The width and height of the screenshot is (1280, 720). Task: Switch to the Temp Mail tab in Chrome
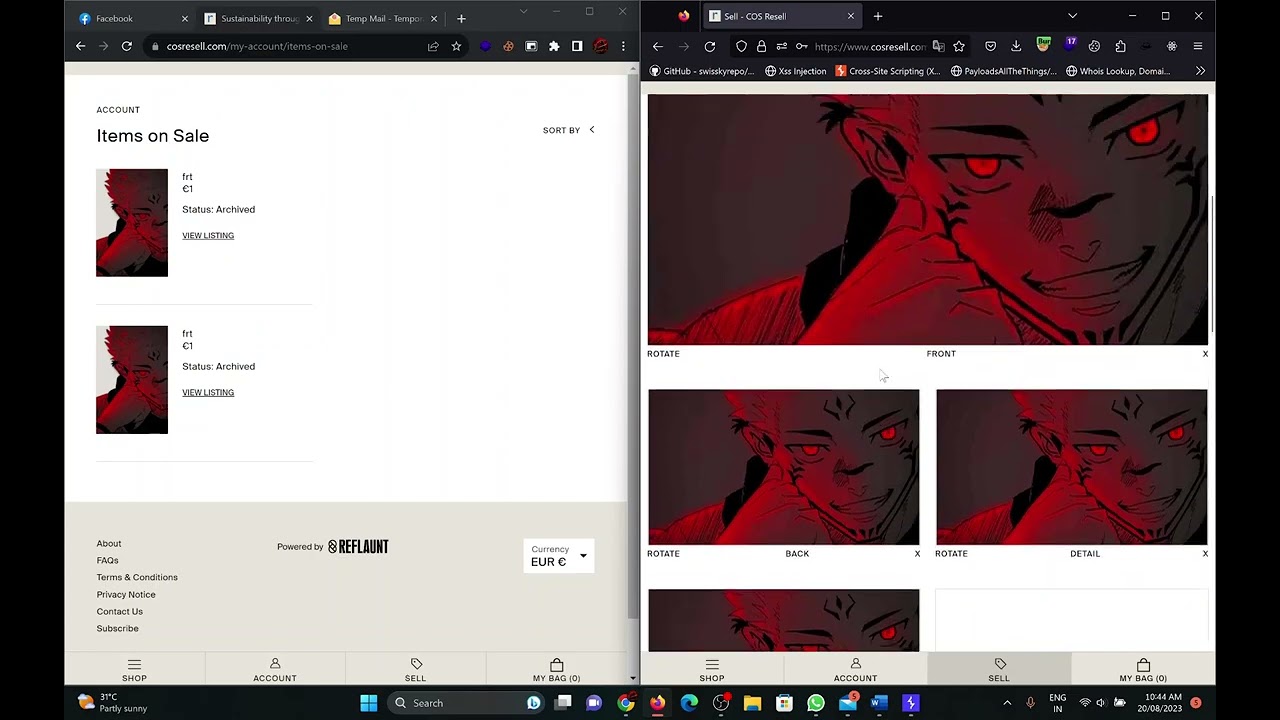click(x=383, y=18)
